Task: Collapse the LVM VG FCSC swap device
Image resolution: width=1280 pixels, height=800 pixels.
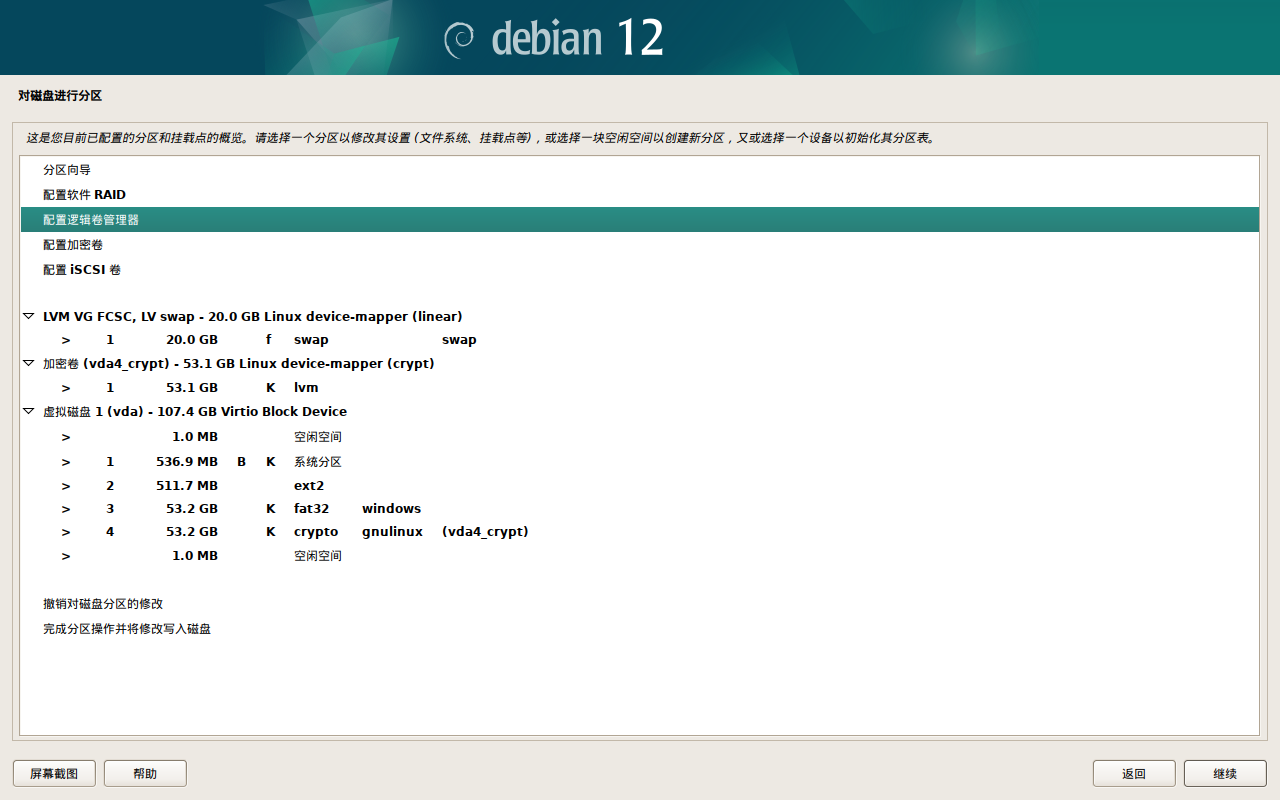Action: pos(28,316)
